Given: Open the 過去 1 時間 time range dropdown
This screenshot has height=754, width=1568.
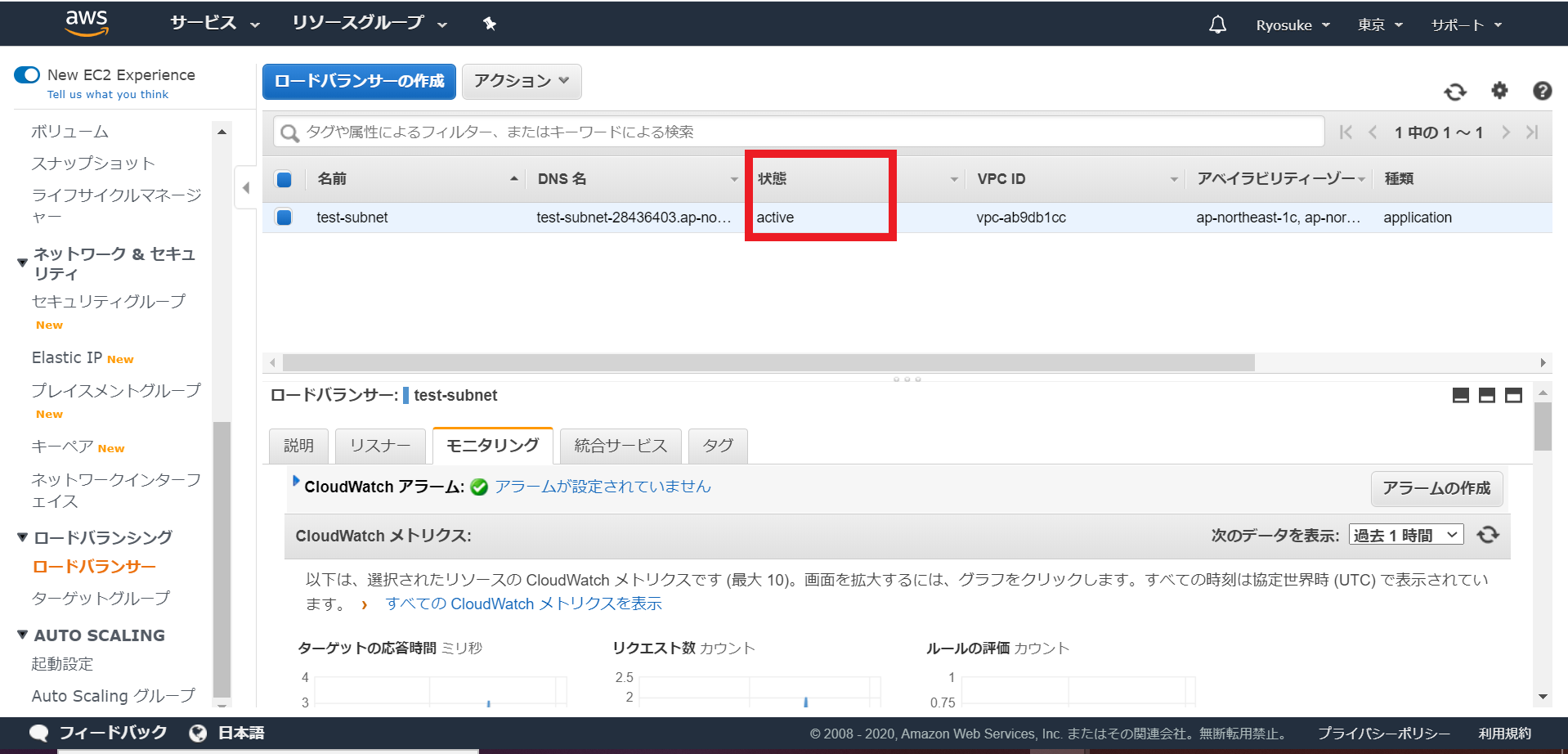Looking at the screenshot, I should (x=1406, y=536).
